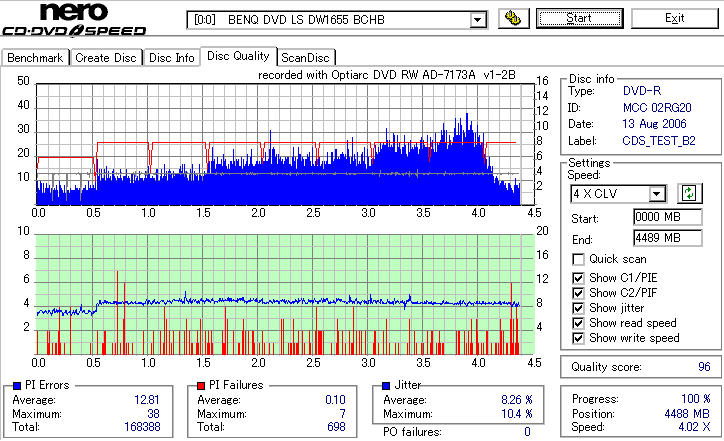Click the blue Jitter legend square
The width and height of the screenshot is (724, 441).
[386, 386]
